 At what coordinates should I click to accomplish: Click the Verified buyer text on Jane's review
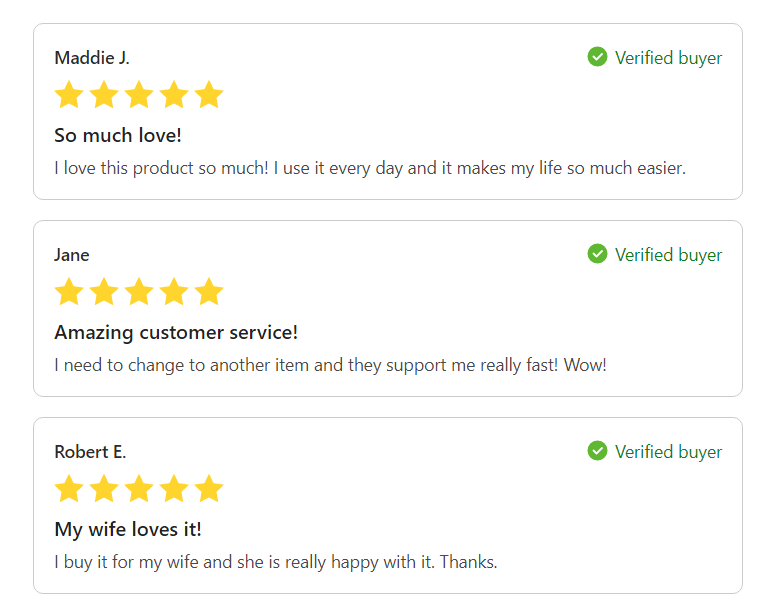tap(668, 255)
